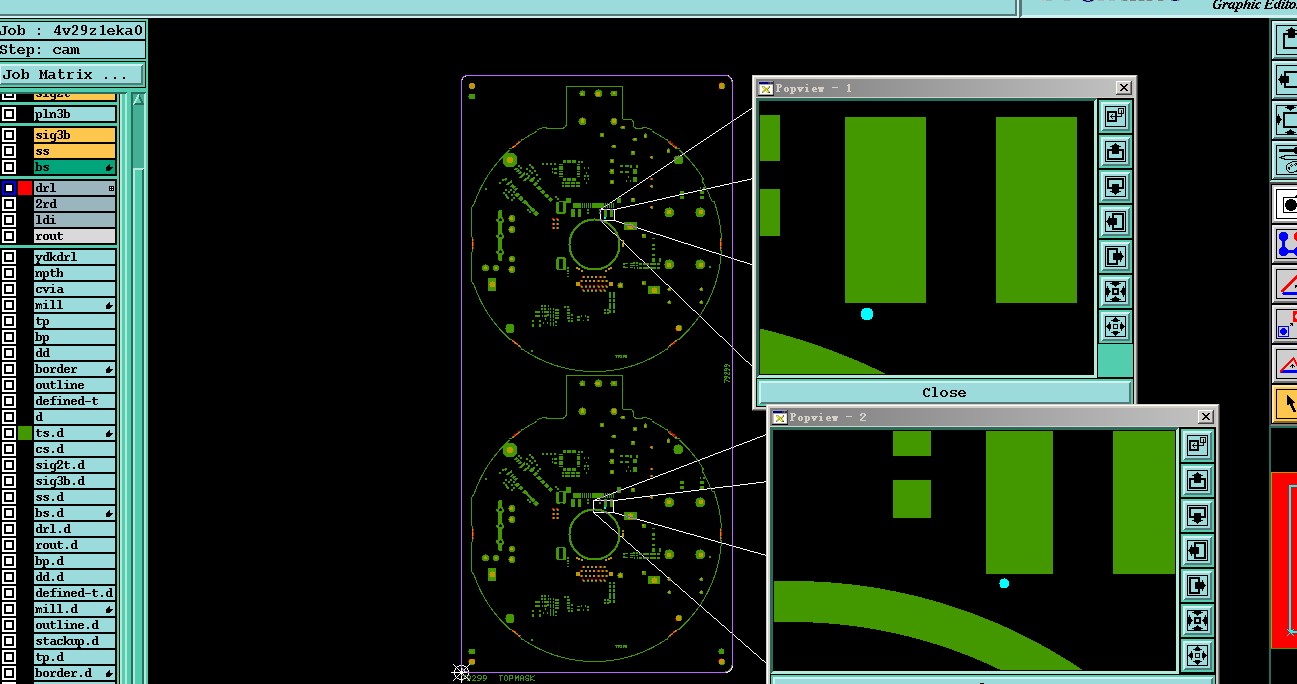Select the dd layer name
Viewport: 1297px width, 684px height.
75,353
